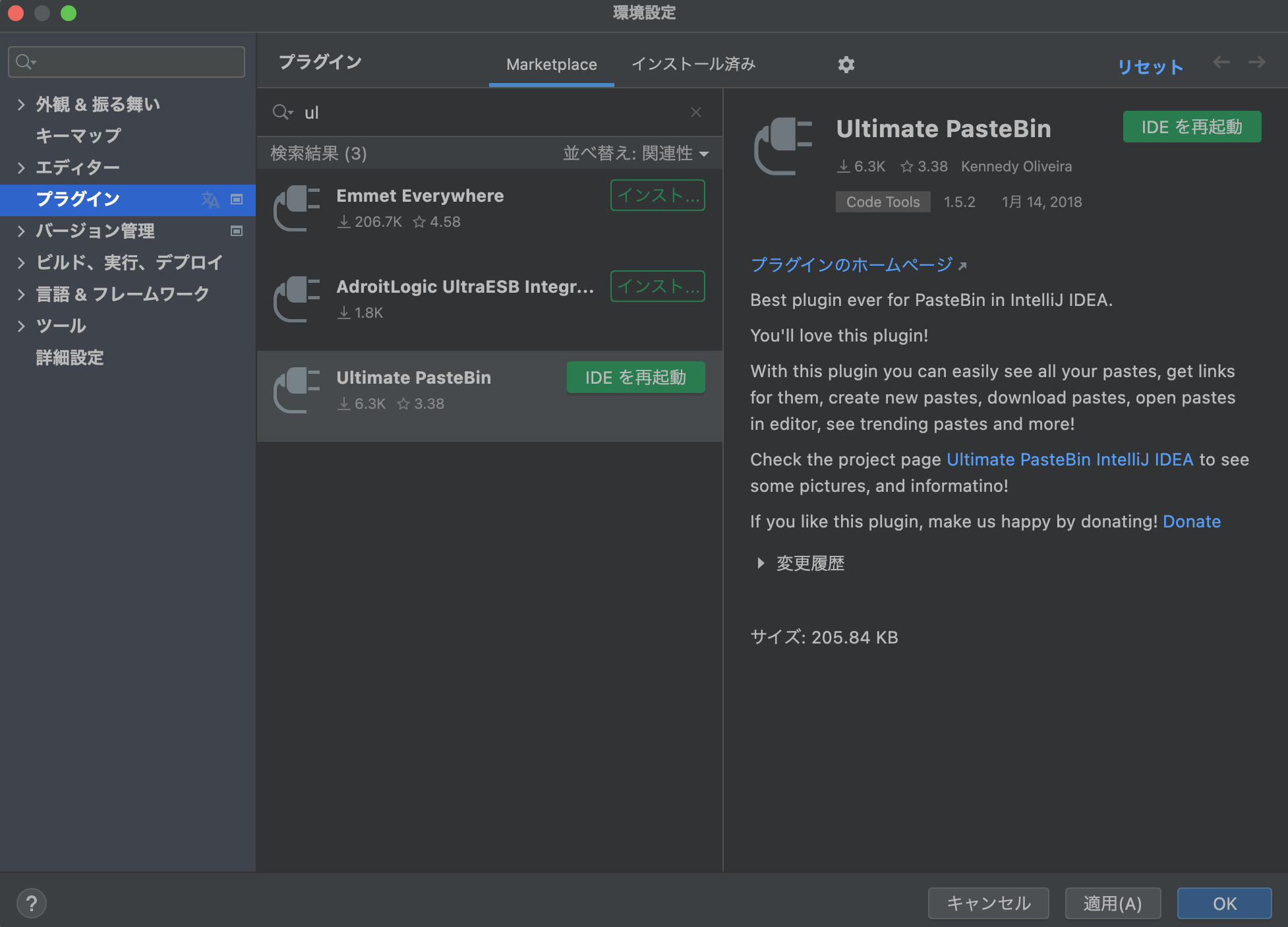Click the Donate link
Screen dimensions: 1288x927
[1191, 522]
